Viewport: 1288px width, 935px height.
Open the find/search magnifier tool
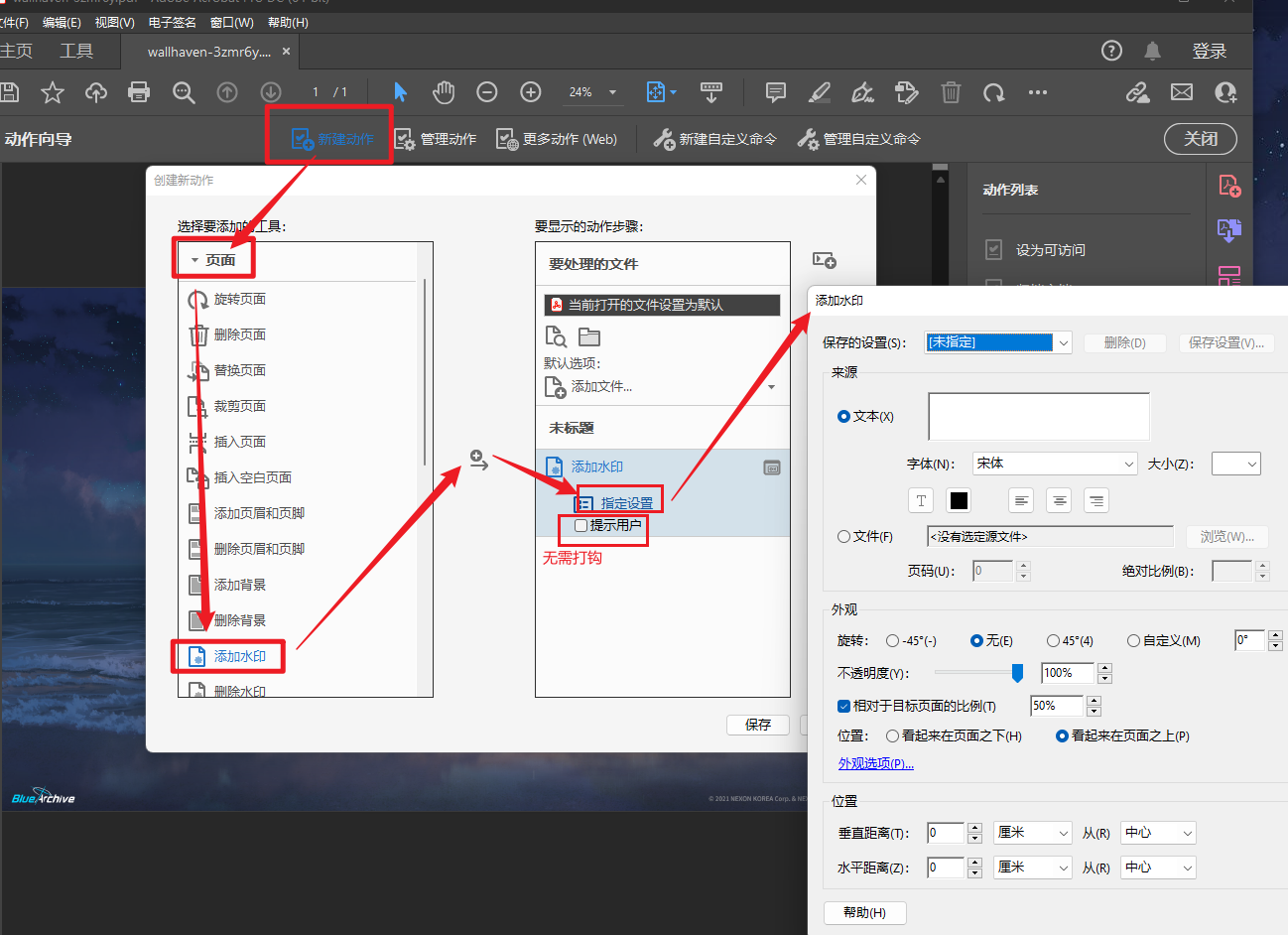184,92
